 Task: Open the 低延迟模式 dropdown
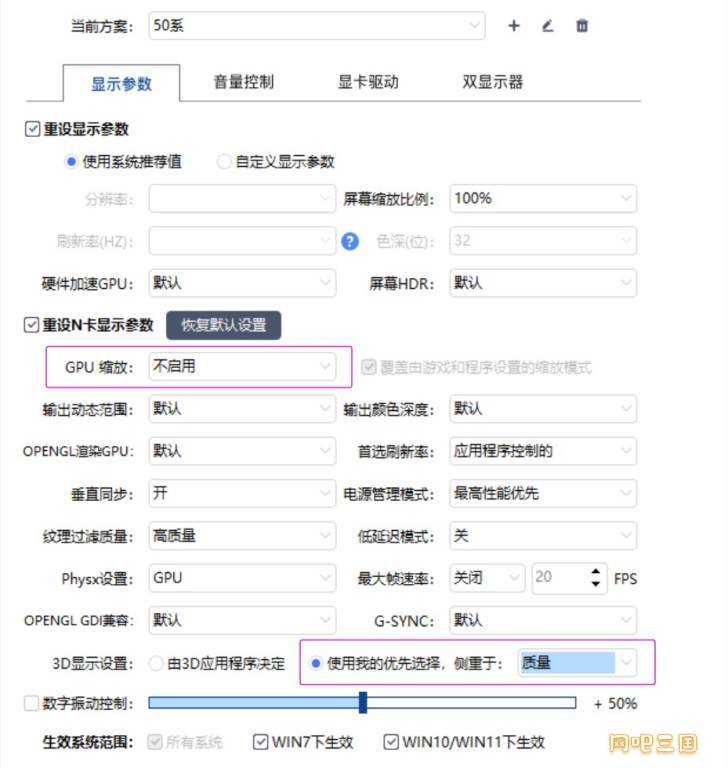(543, 536)
